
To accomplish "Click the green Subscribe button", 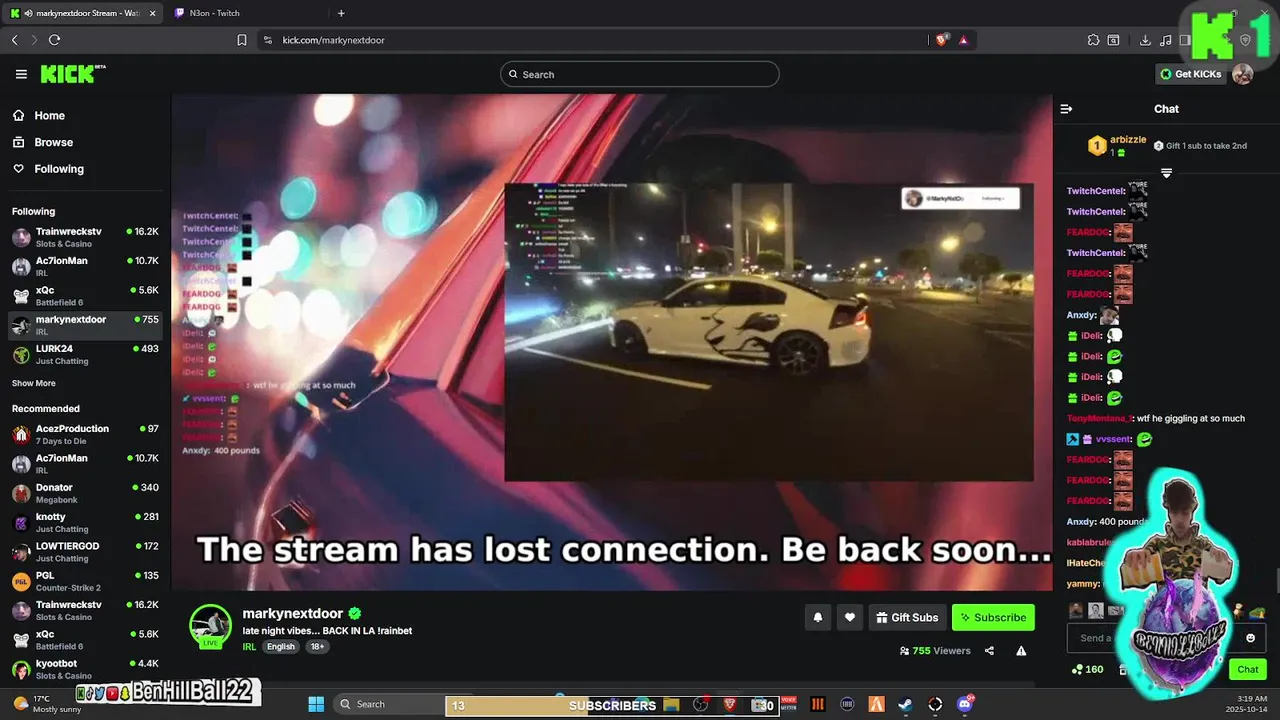I will tap(993, 617).
